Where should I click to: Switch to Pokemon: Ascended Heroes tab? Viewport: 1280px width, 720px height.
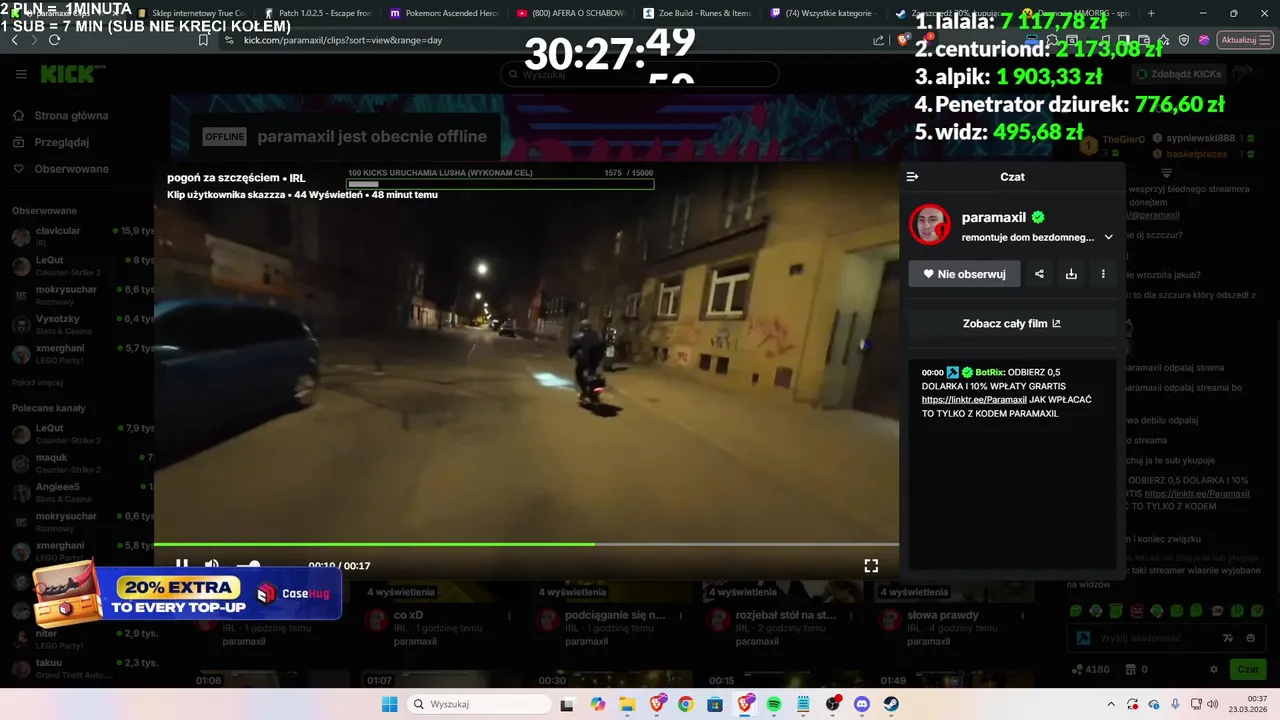tap(443, 13)
